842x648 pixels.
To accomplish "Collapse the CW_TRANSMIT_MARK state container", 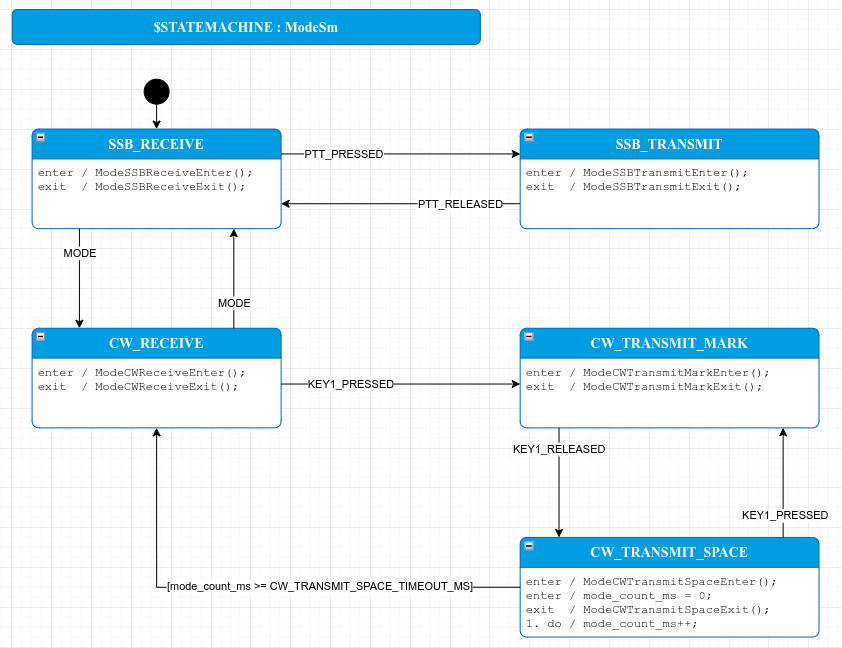I will click(529, 336).
